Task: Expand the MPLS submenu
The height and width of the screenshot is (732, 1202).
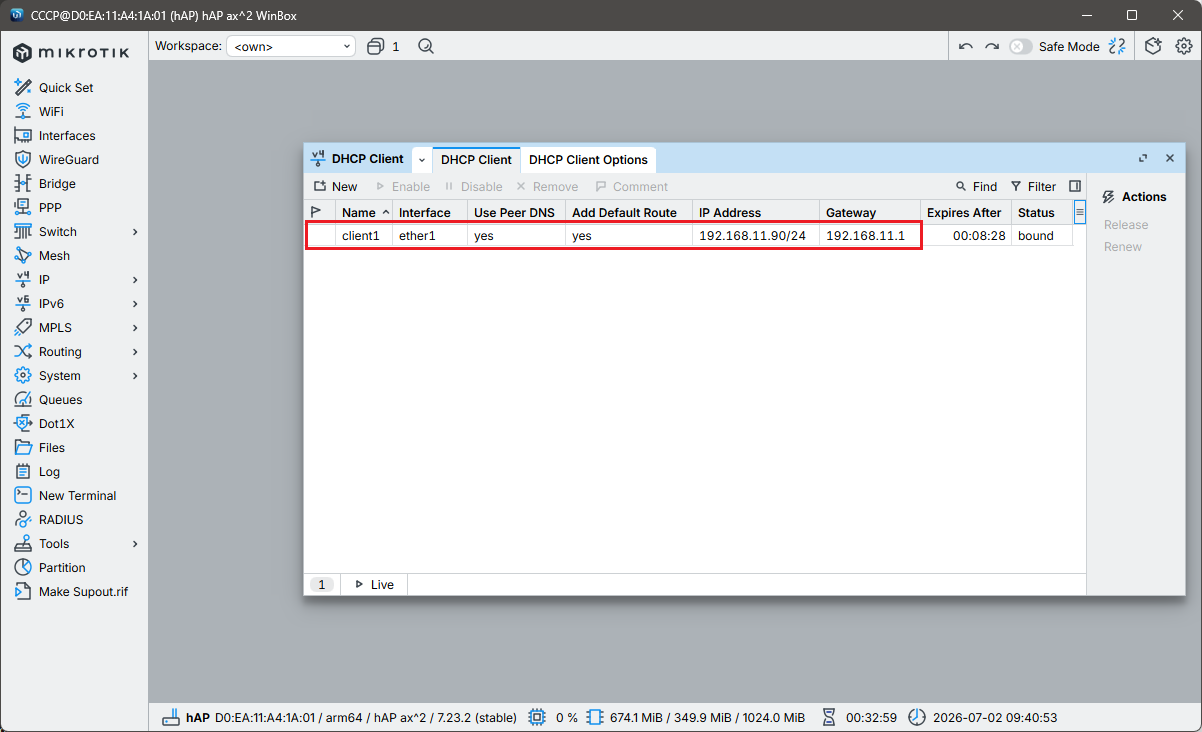Action: (x=135, y=328)
